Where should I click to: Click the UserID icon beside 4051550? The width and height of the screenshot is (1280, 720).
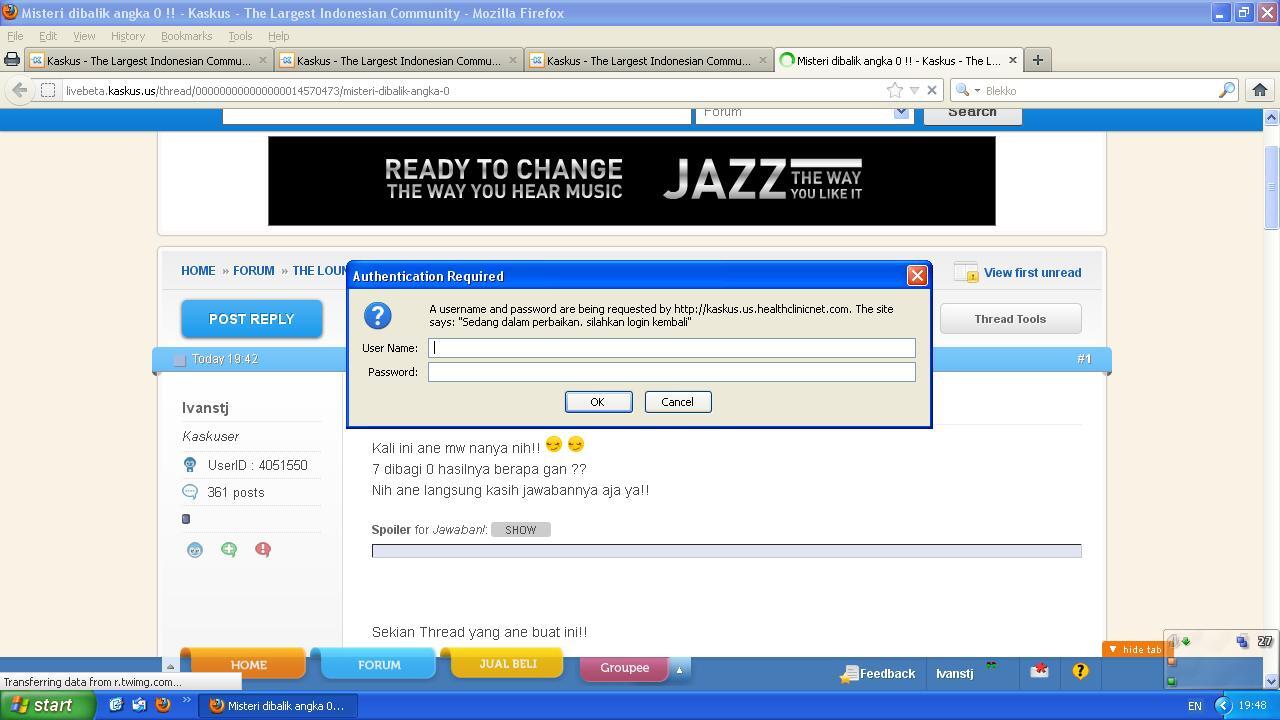coord(190,465)
